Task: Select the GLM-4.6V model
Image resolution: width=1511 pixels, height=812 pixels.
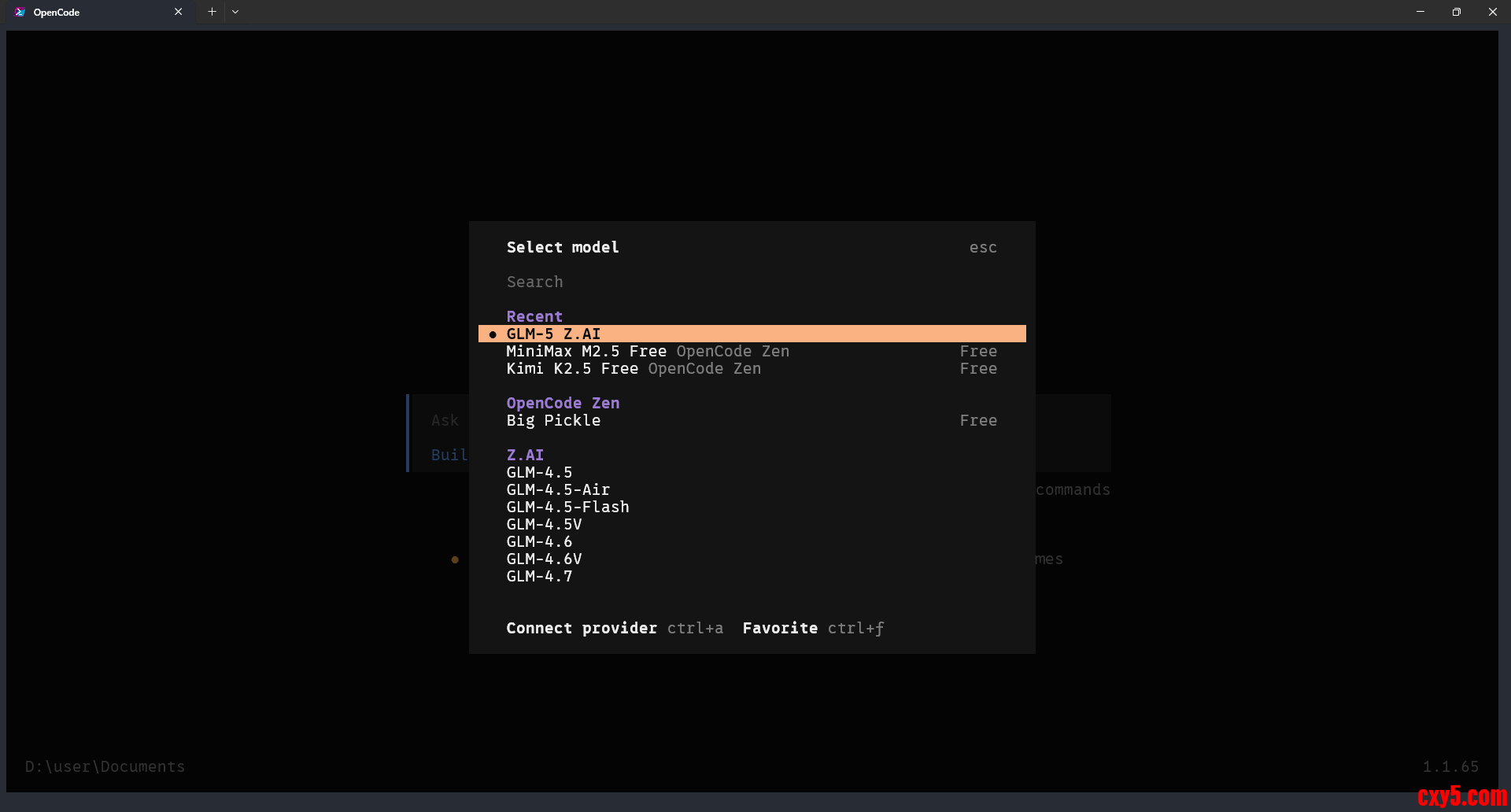Action: coord(544,559)
